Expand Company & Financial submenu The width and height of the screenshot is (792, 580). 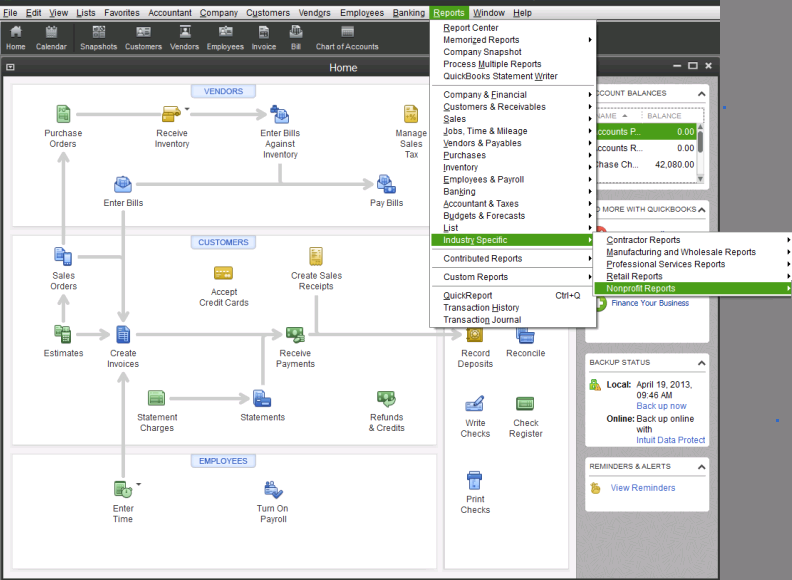pyautogui.click(x=513, y=94)
